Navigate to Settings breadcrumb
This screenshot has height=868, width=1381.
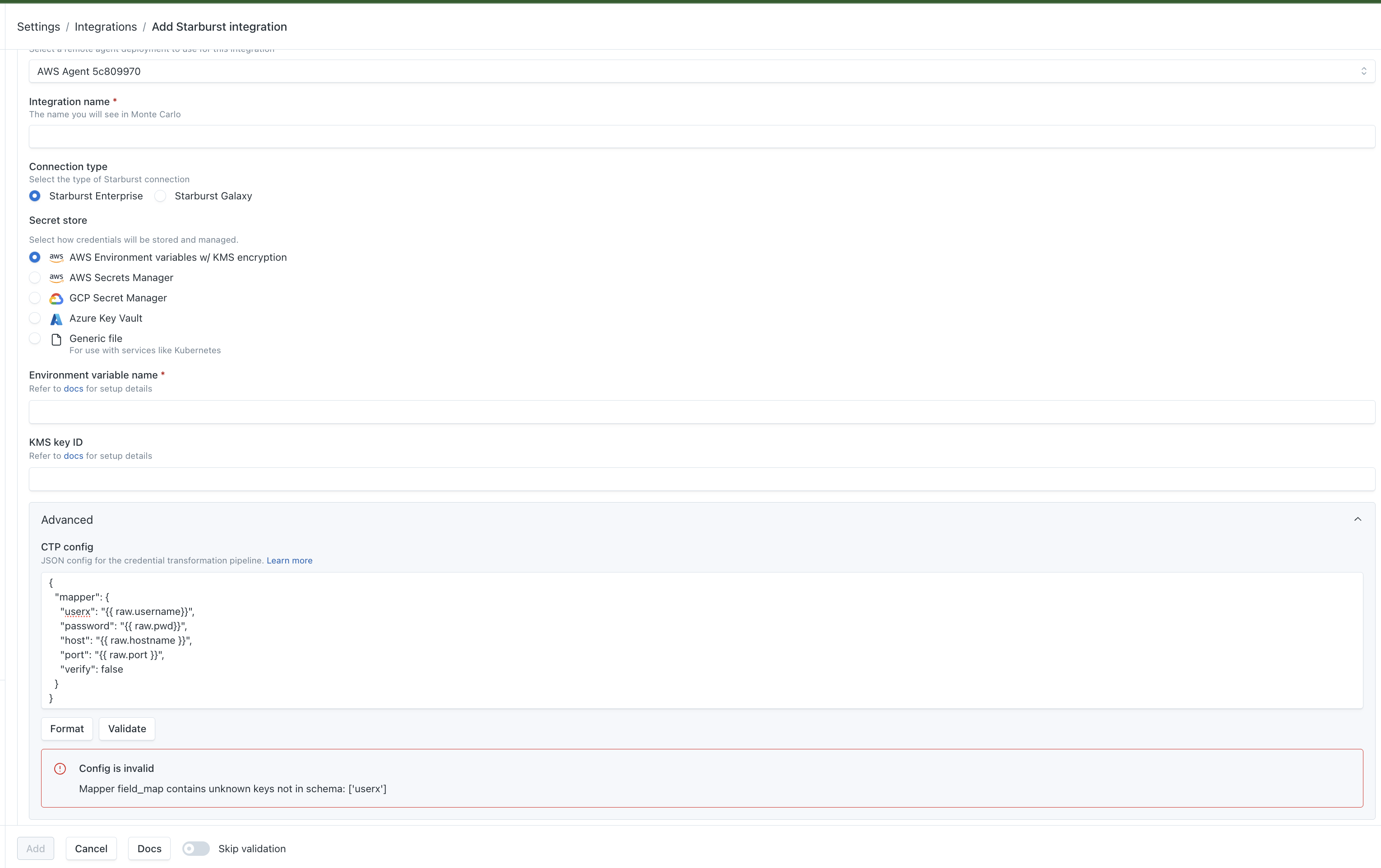[38, 27]
